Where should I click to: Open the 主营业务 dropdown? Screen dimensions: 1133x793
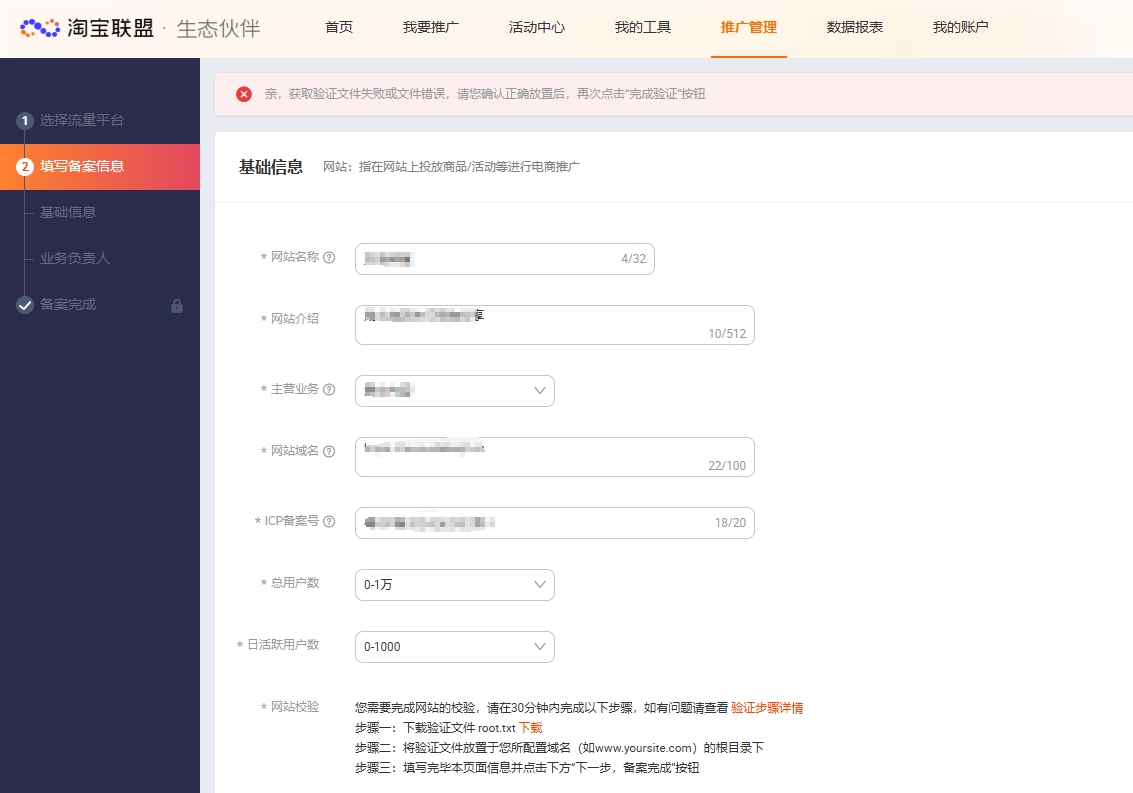tap(454, 391)
